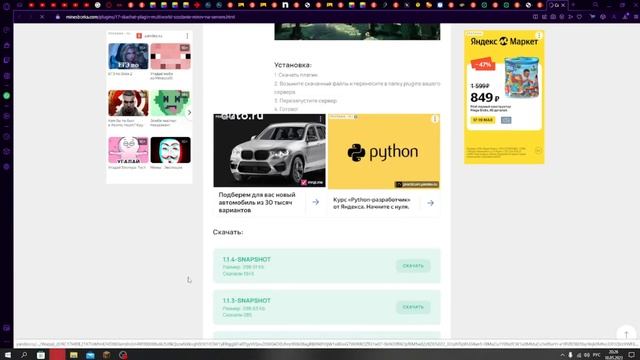This screenshot has width=640, height=360.
Task: Open the Python ad three-dot options menu
Action: coord(435,119)
